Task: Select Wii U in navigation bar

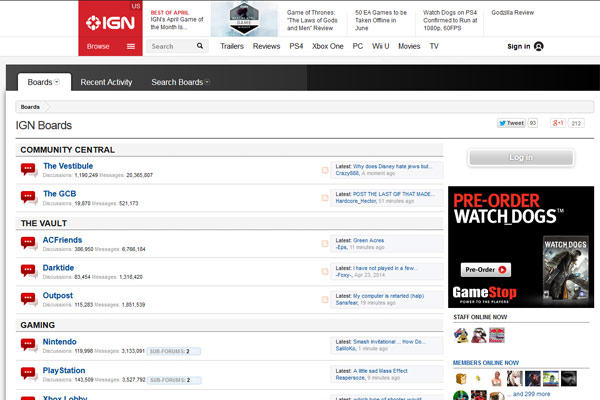Action: point(380,46)
